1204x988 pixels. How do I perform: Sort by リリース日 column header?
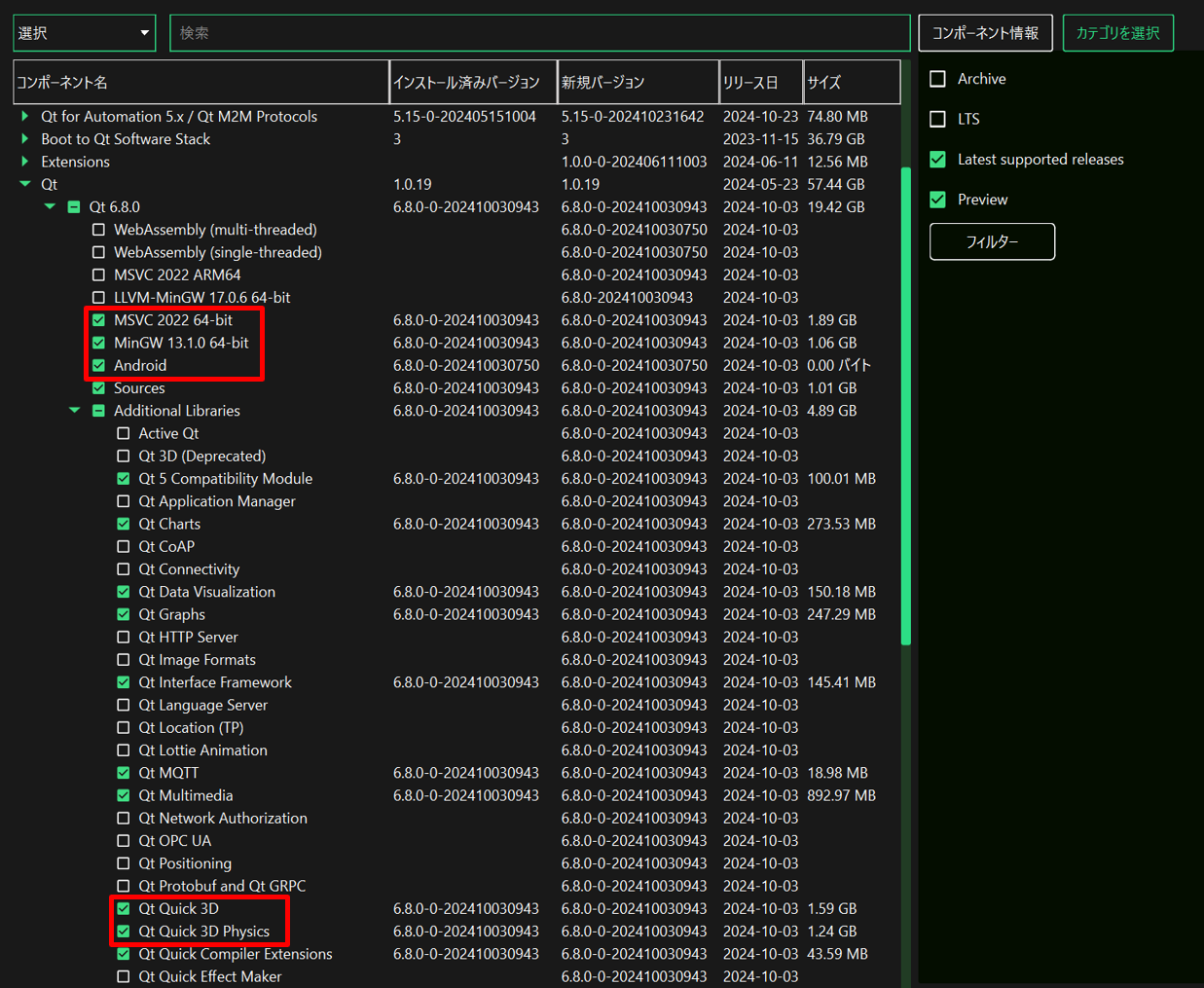(x=760, y=83)
